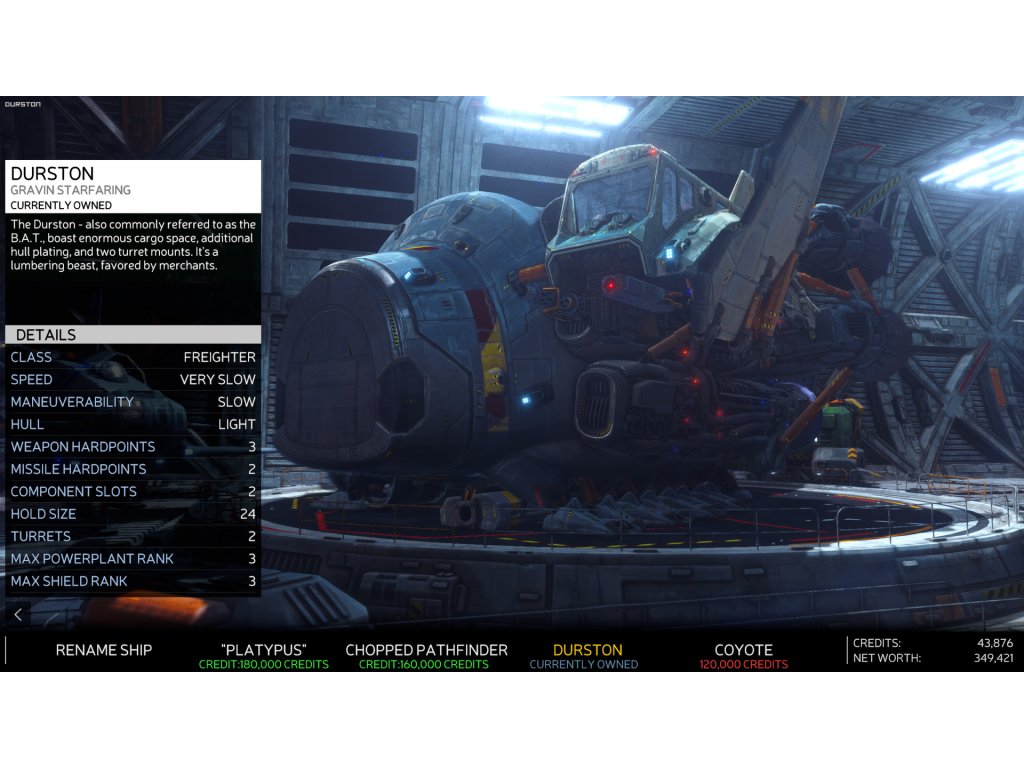Screen dimensions: 1024x768
Task: Click the DETAILS section header
Action: (x=133, y=335)
